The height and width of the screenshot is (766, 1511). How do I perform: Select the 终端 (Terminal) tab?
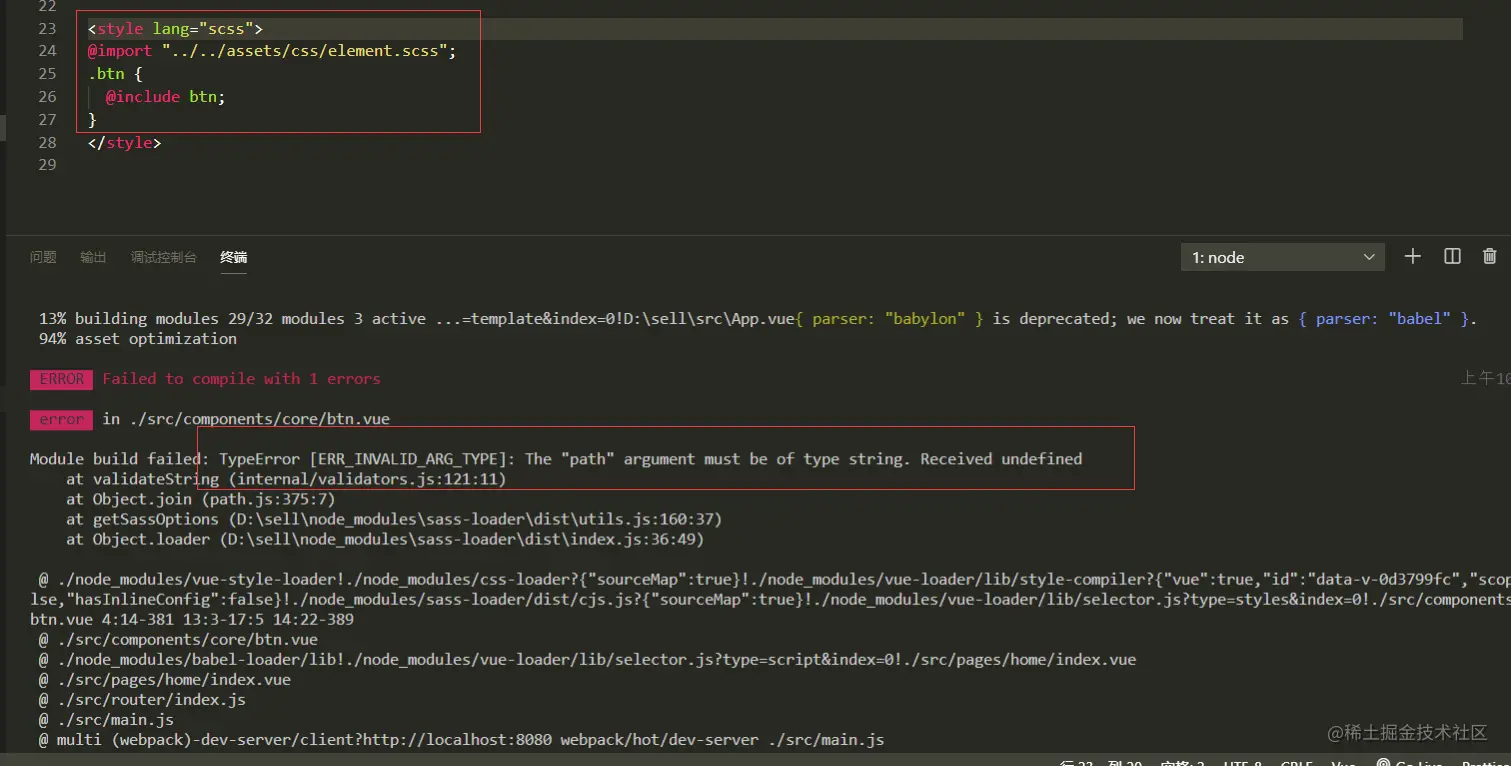[x=234, y=257]
